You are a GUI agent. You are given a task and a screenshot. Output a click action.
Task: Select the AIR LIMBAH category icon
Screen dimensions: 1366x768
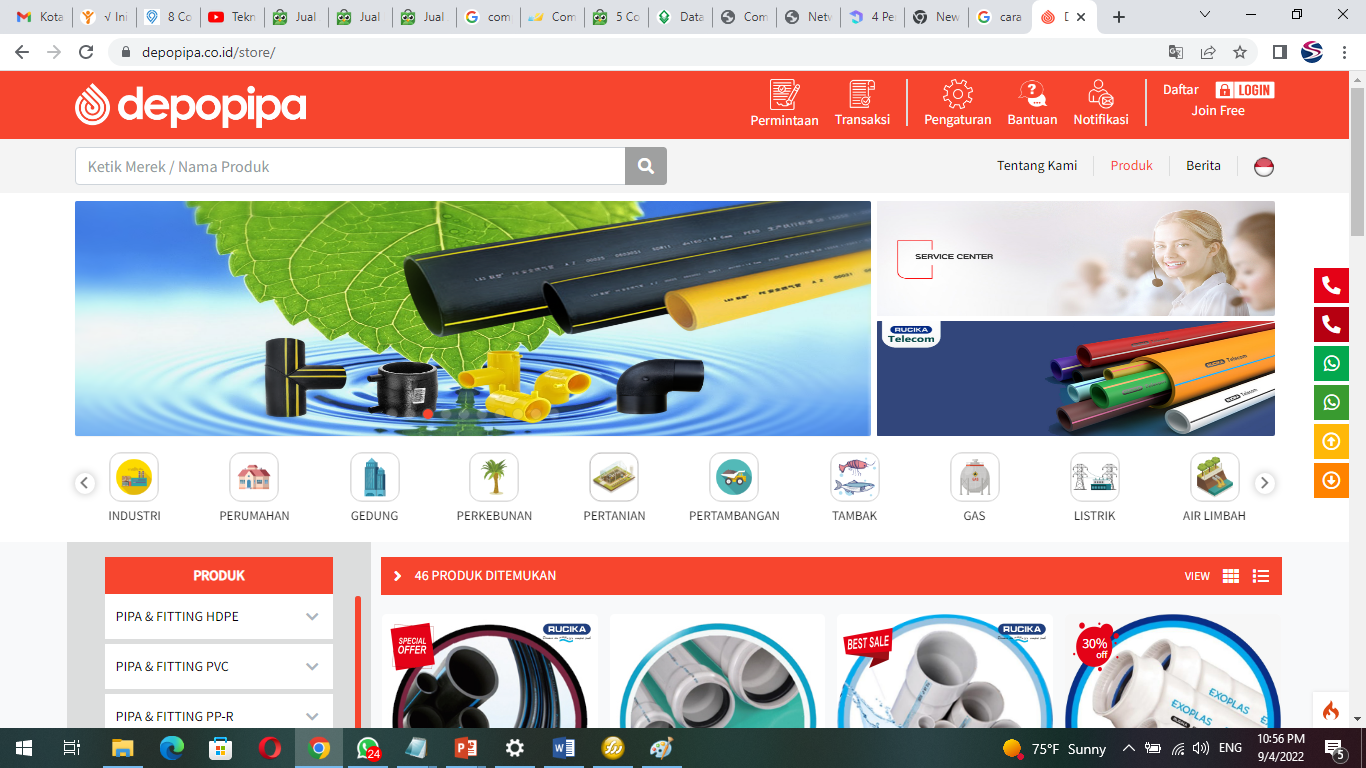click(x=1214, y=477)
